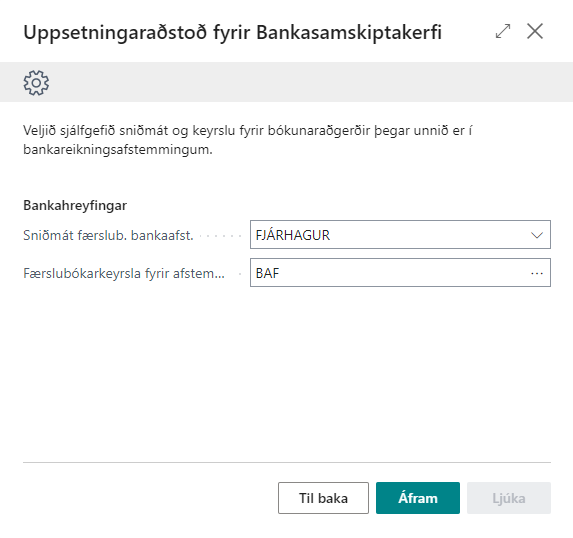This screenshot has width=573, height=538.
Task: Click the FJÁRHAGUR value text
Action: (293, 235)
